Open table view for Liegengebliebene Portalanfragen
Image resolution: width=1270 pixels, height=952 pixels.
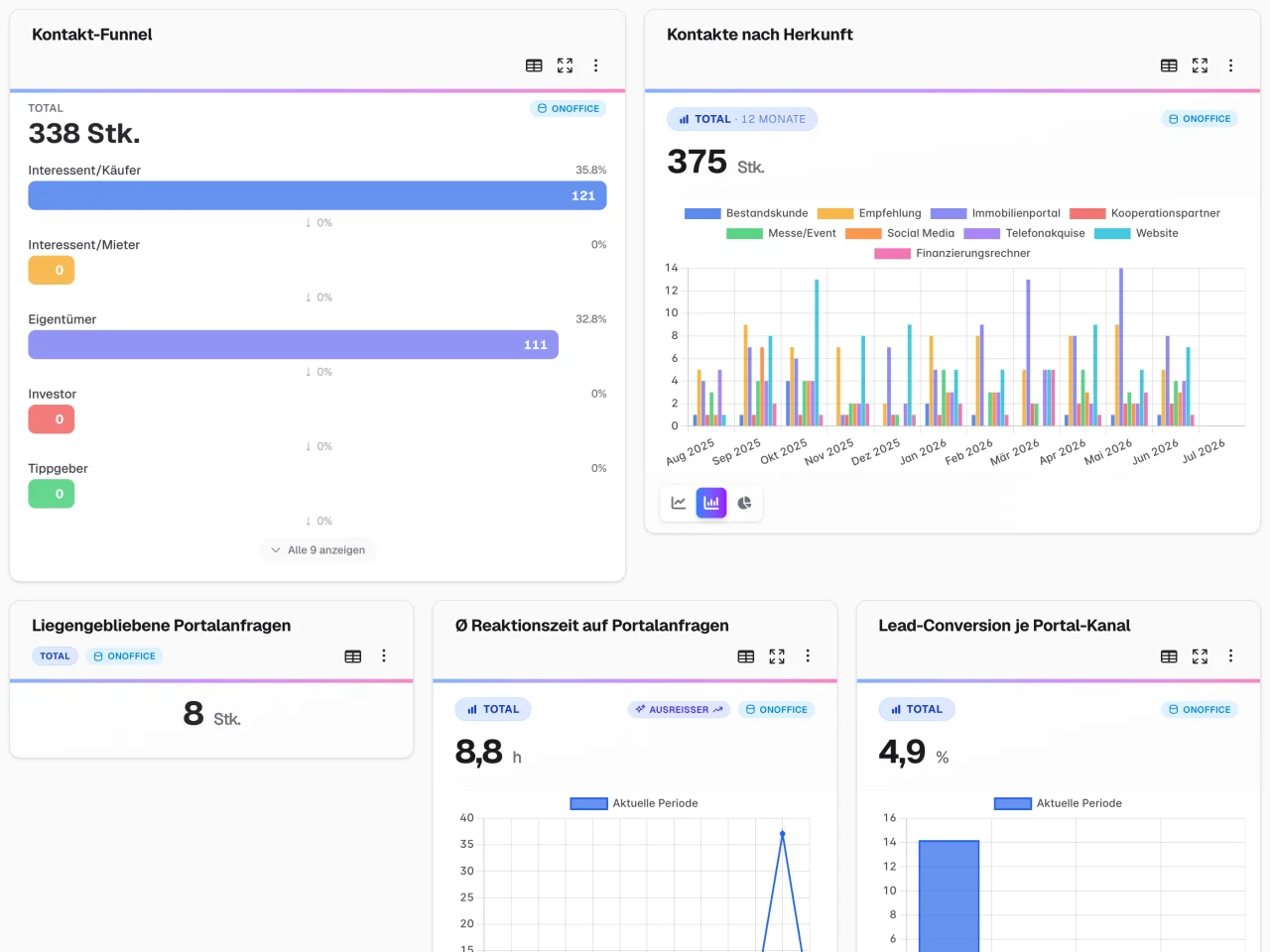[x=352, y=655]
